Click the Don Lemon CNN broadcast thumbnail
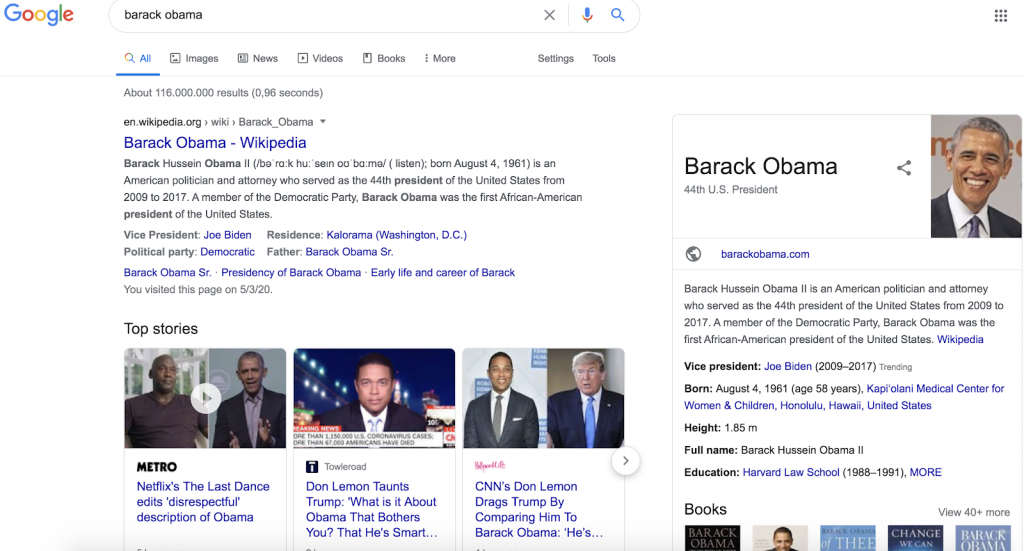Viewport: 1024px width, 551px height. tap(374, 398)
